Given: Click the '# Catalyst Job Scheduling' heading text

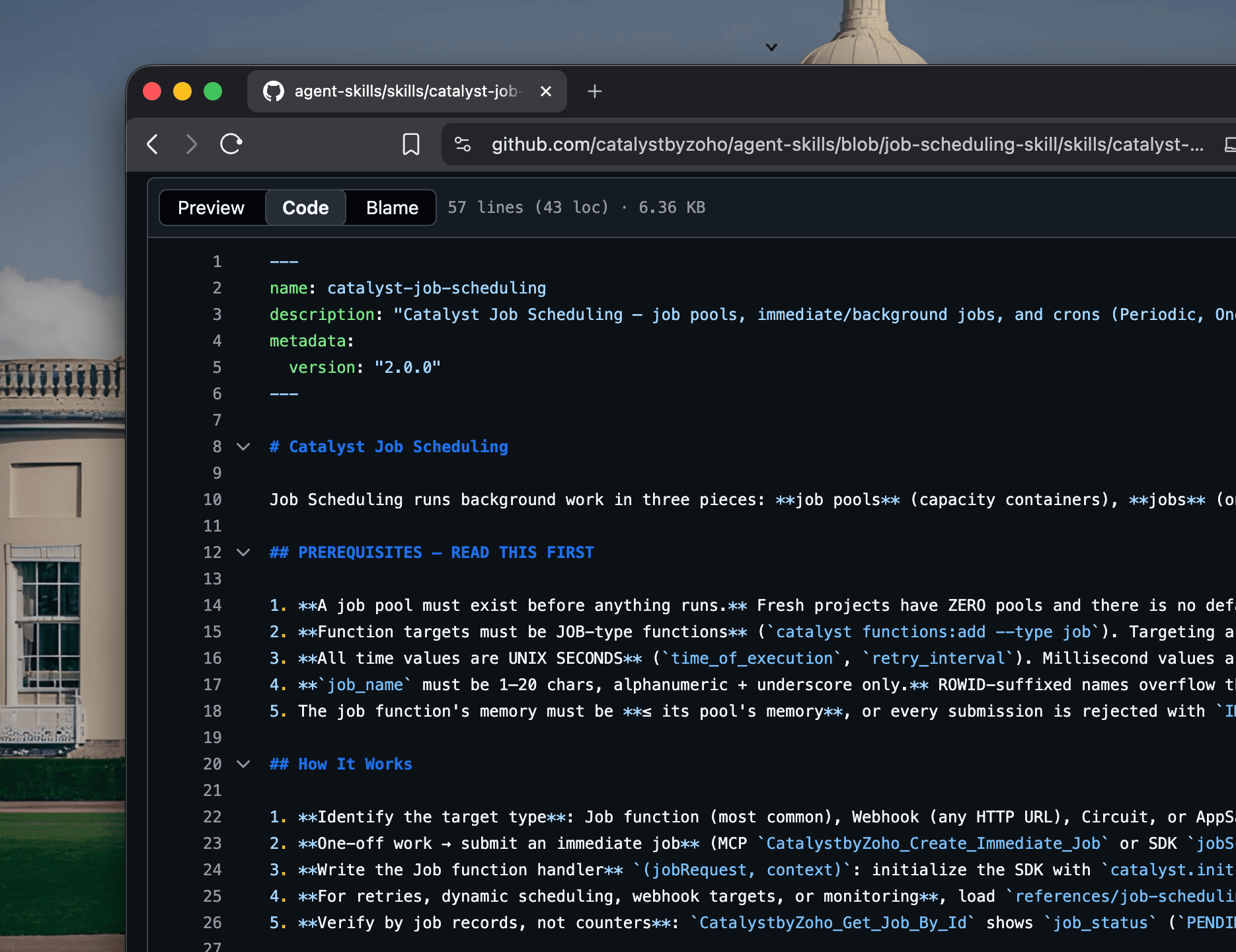Looking at the screenshot, I should tap(389, 447).
